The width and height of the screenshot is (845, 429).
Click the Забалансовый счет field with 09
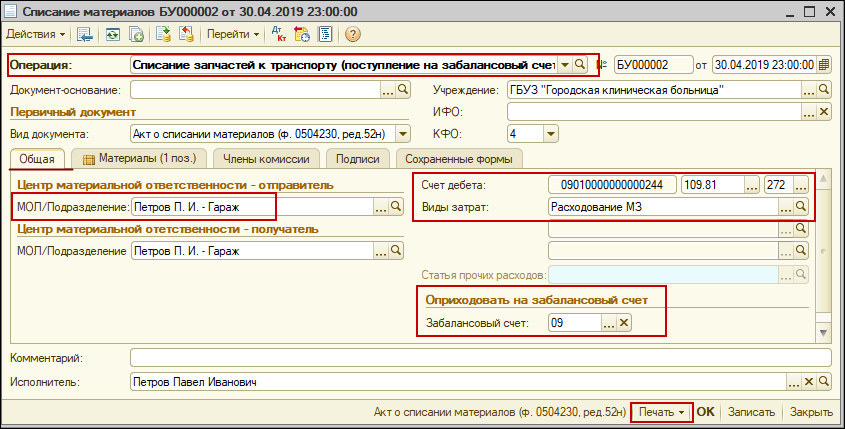pos(574,323)
